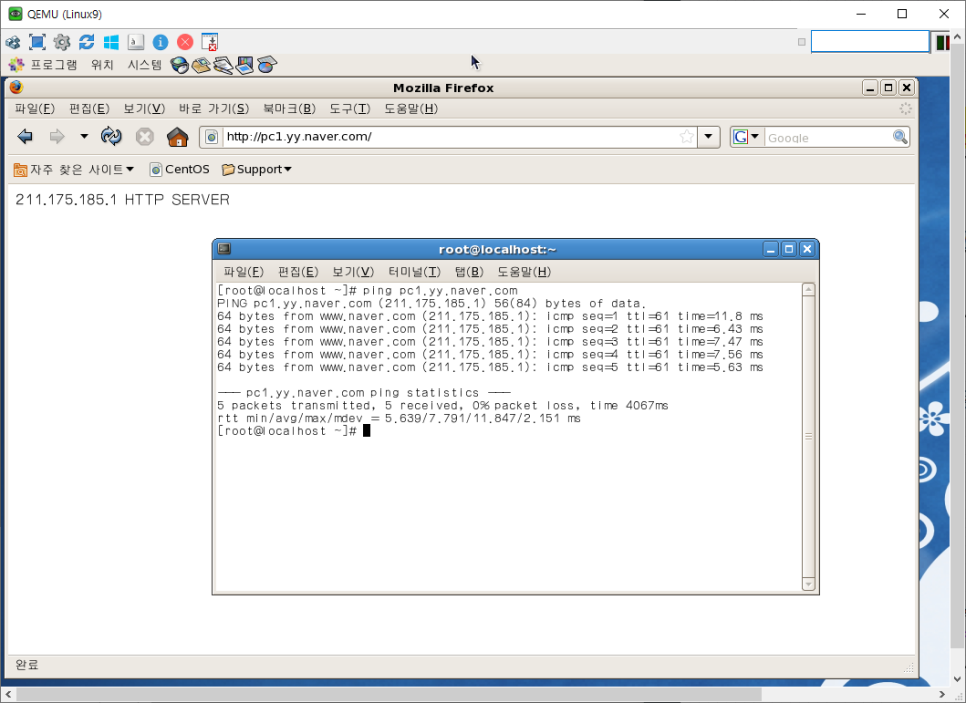Launch the email client panel icon
The image size is (966, 703).
[201, 65]
